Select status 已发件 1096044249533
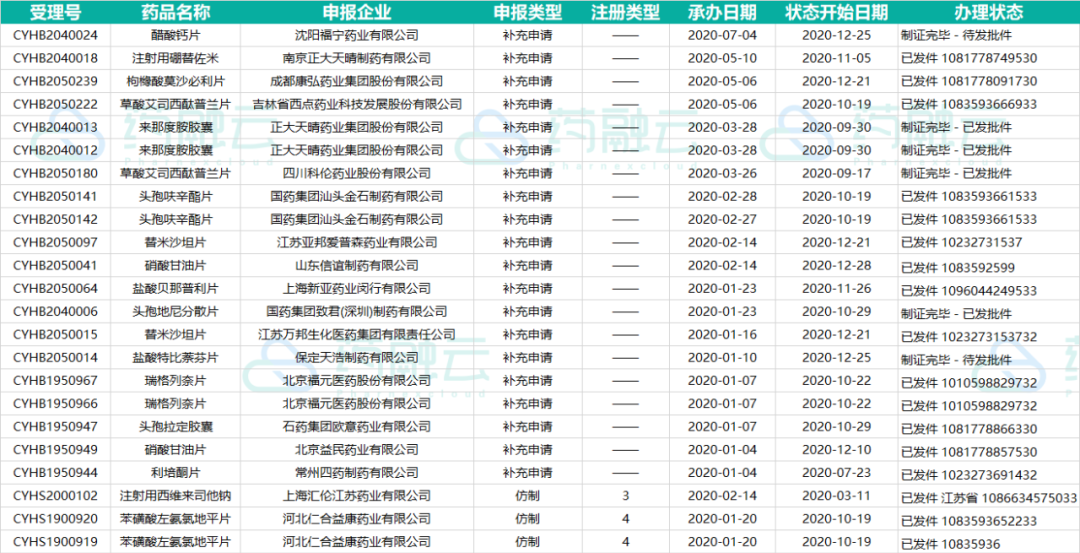This screenshot has height=553, width=1080. pos(969,291)
